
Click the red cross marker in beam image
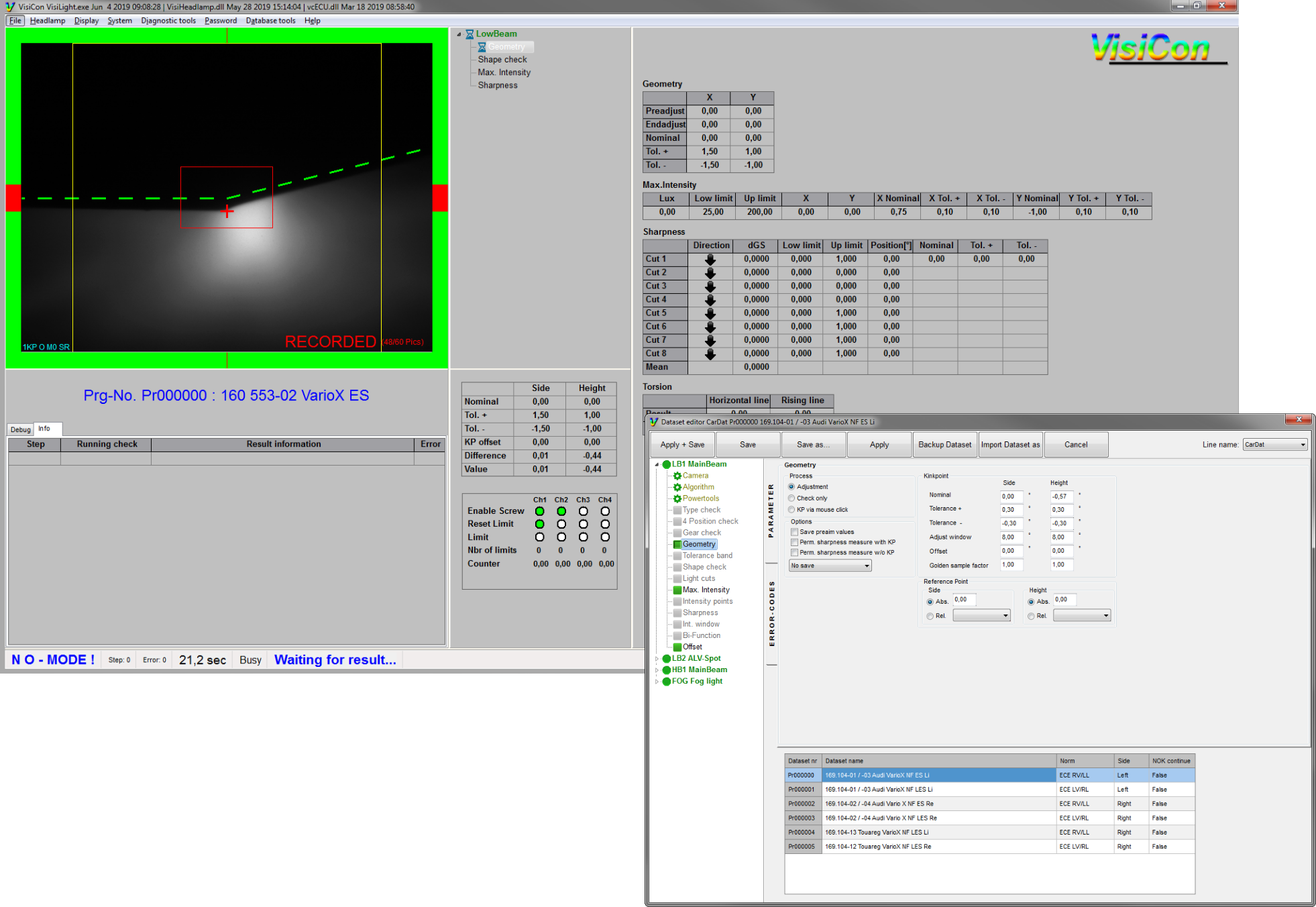[227, 211]
